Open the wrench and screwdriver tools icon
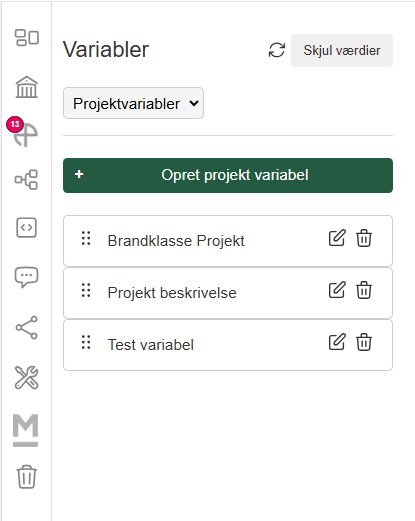The height and width of the screenshot is (521, 415). (27, 378)
